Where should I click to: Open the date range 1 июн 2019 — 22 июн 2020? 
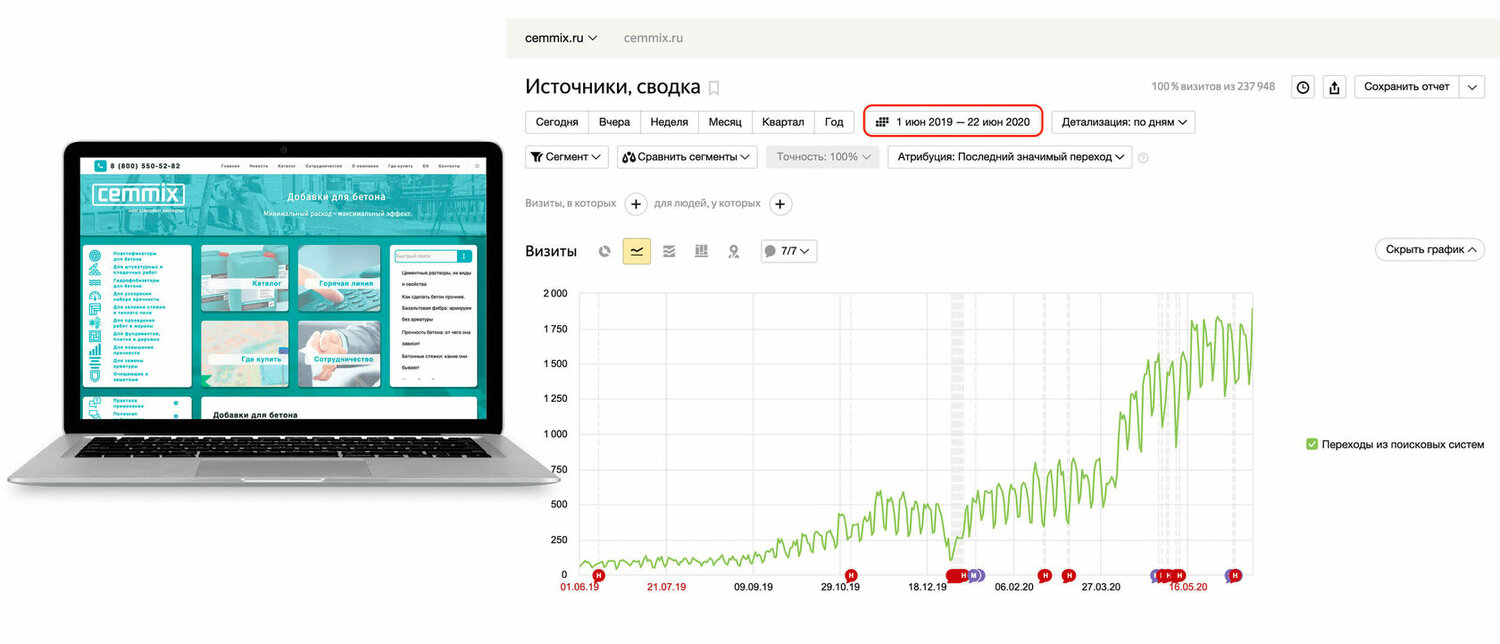pos(953,122)
